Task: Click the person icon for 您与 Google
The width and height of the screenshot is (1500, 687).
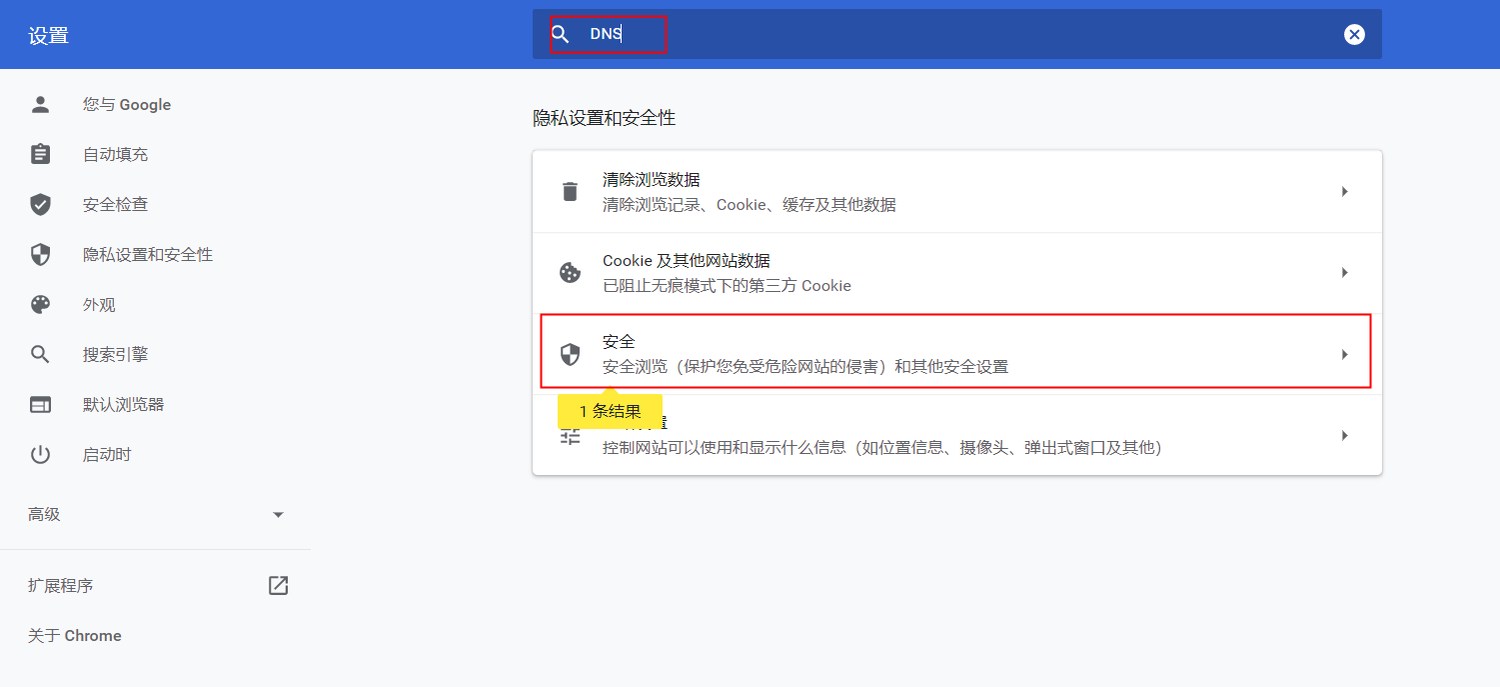Action: click(x=40, y=105)
